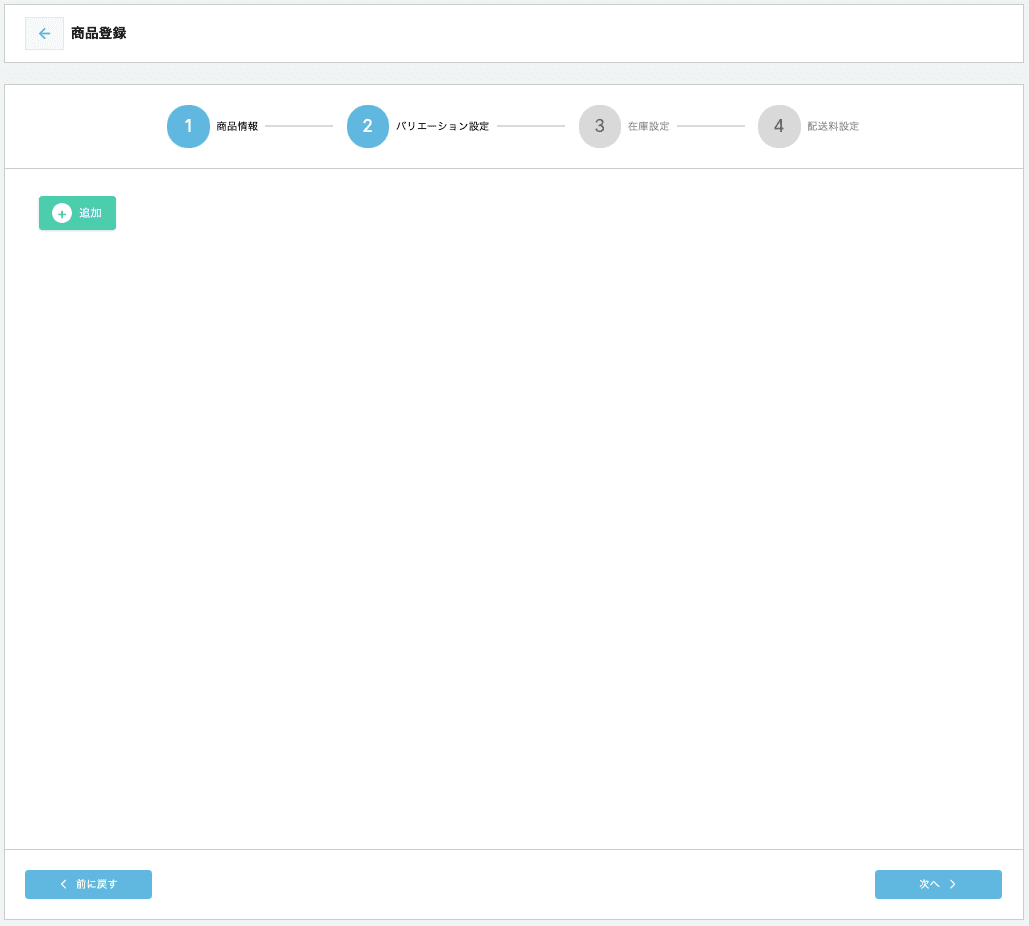Click the connector line after バリエーション設定

[531, 126]
